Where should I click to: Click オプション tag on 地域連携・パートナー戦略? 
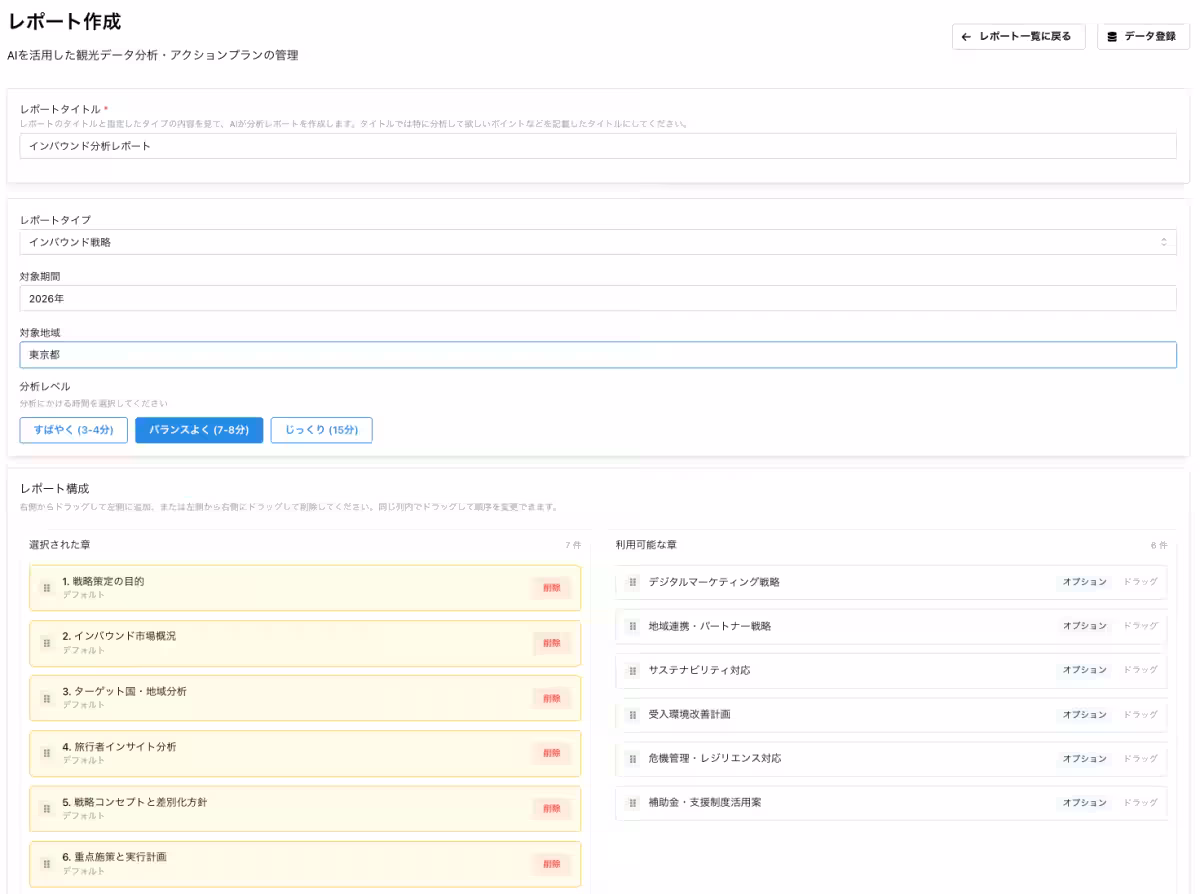(1084, 626)
